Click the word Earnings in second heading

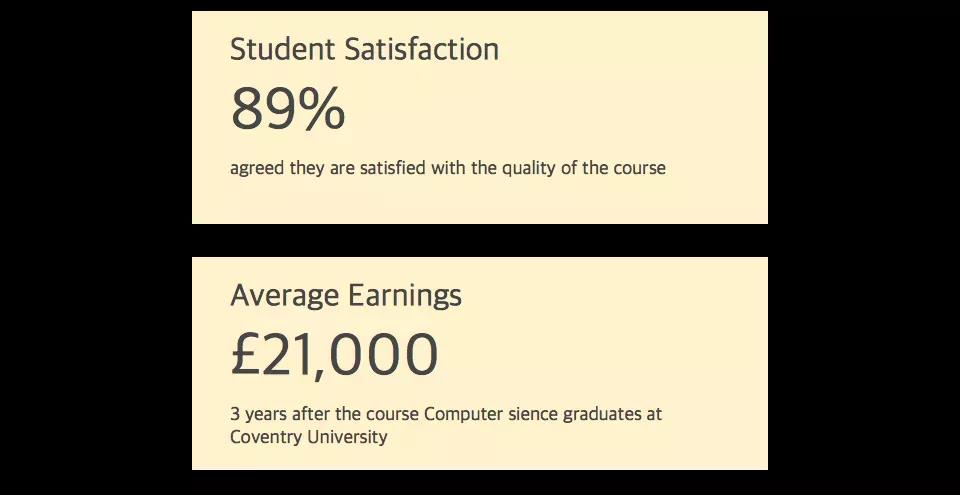pyautogui.click(x=405, y=295)
